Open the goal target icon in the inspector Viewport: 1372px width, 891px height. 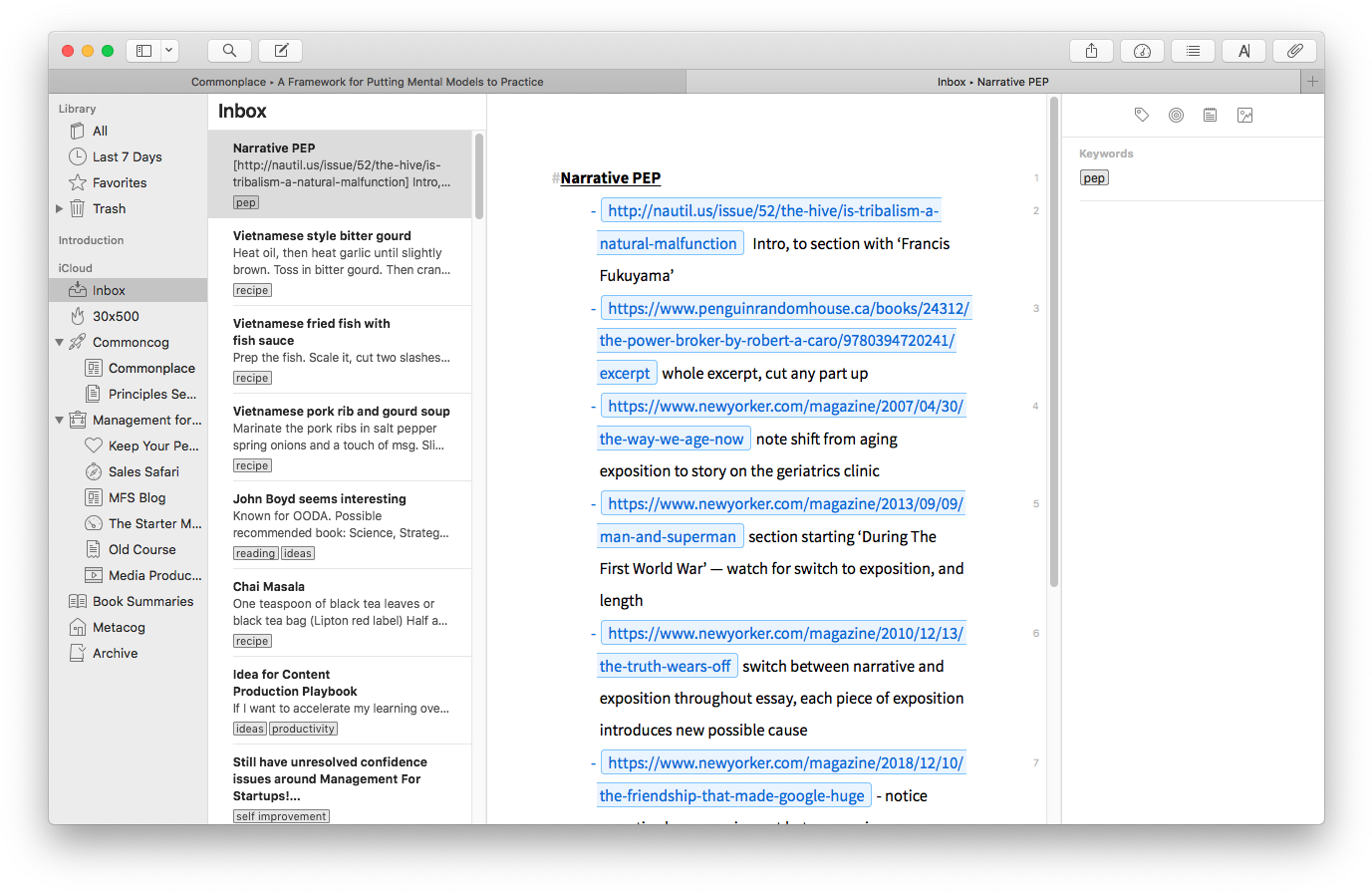coord(1176,116)
